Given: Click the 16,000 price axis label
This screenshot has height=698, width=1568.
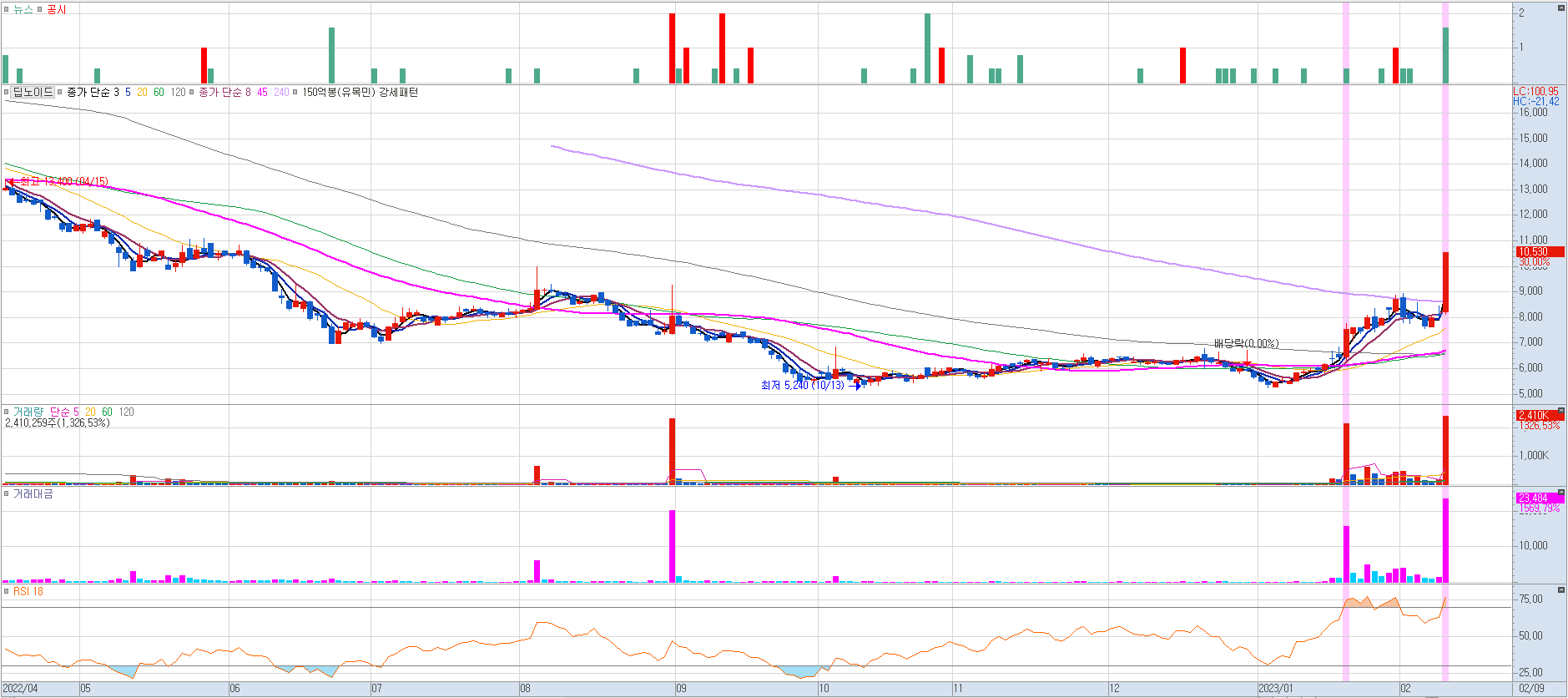Looking at the screenshot, I should (x=1533, y=112).
